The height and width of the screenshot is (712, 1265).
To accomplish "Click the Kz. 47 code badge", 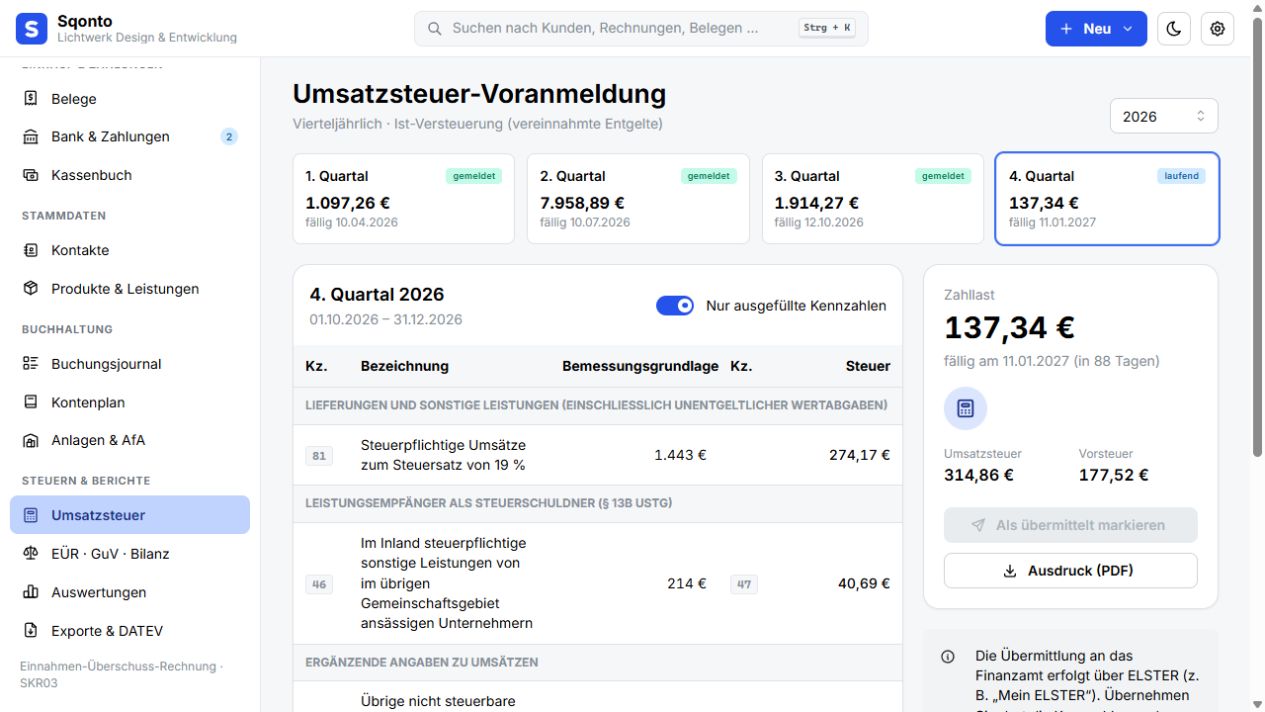I will pos(744,584).
